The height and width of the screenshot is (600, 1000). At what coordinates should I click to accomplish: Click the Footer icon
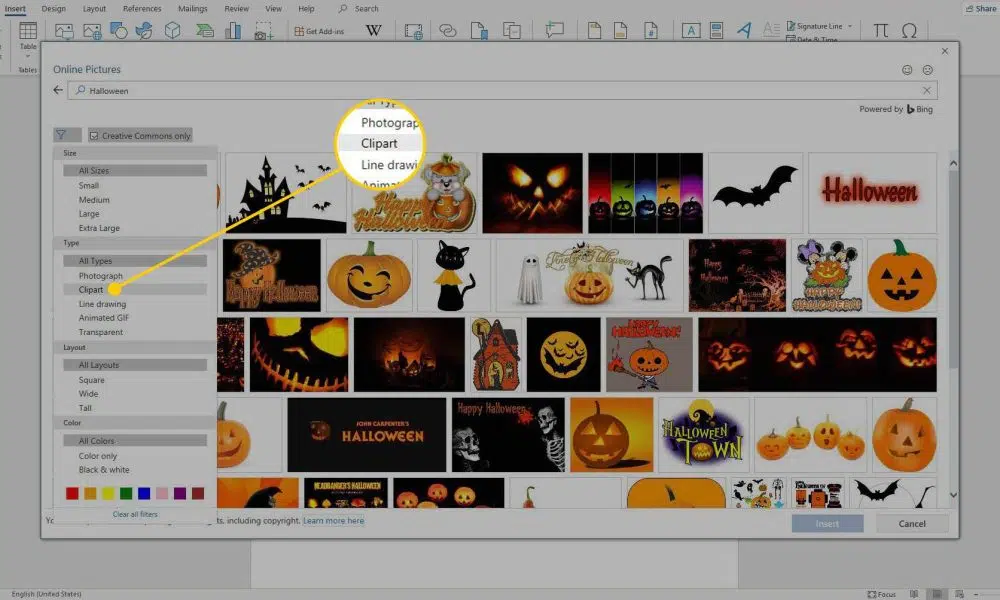(x=620, y=31)
